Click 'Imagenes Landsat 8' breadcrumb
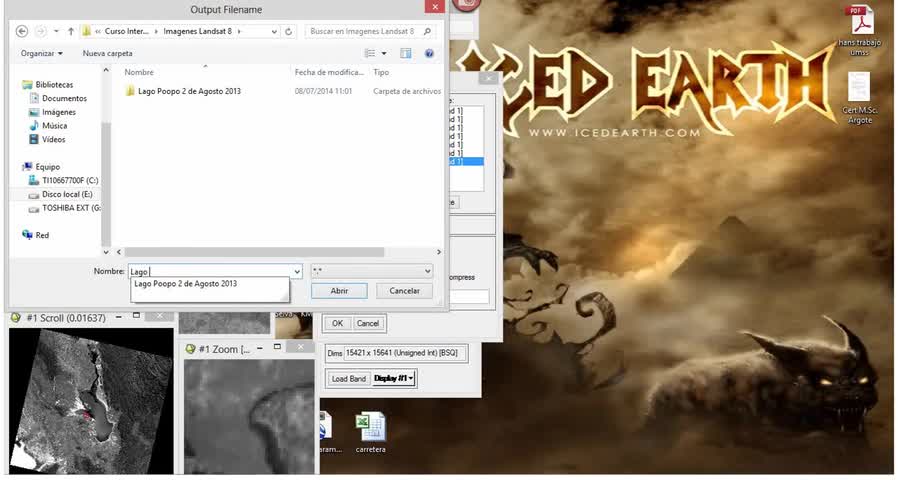 pos(198,32)
